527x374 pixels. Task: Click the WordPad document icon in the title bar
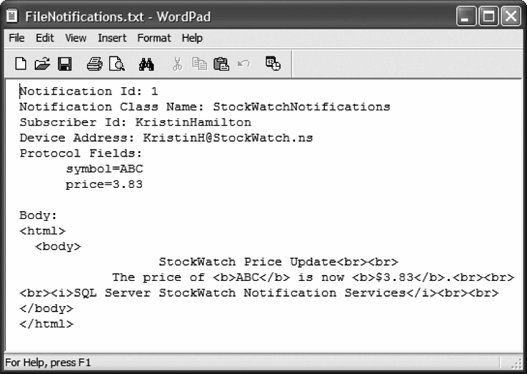12,16
